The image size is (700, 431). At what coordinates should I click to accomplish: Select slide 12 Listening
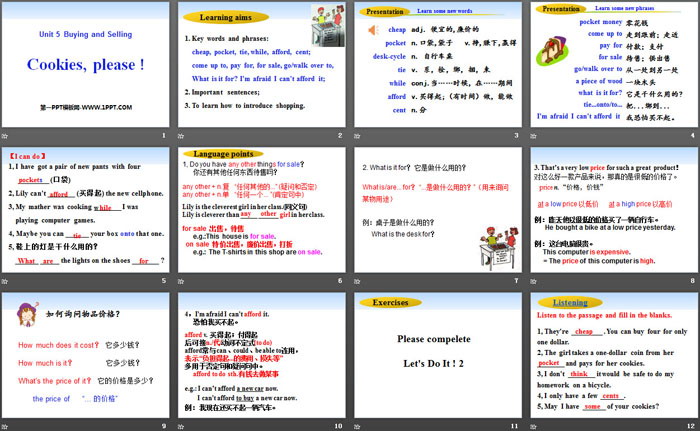[614, 355]
